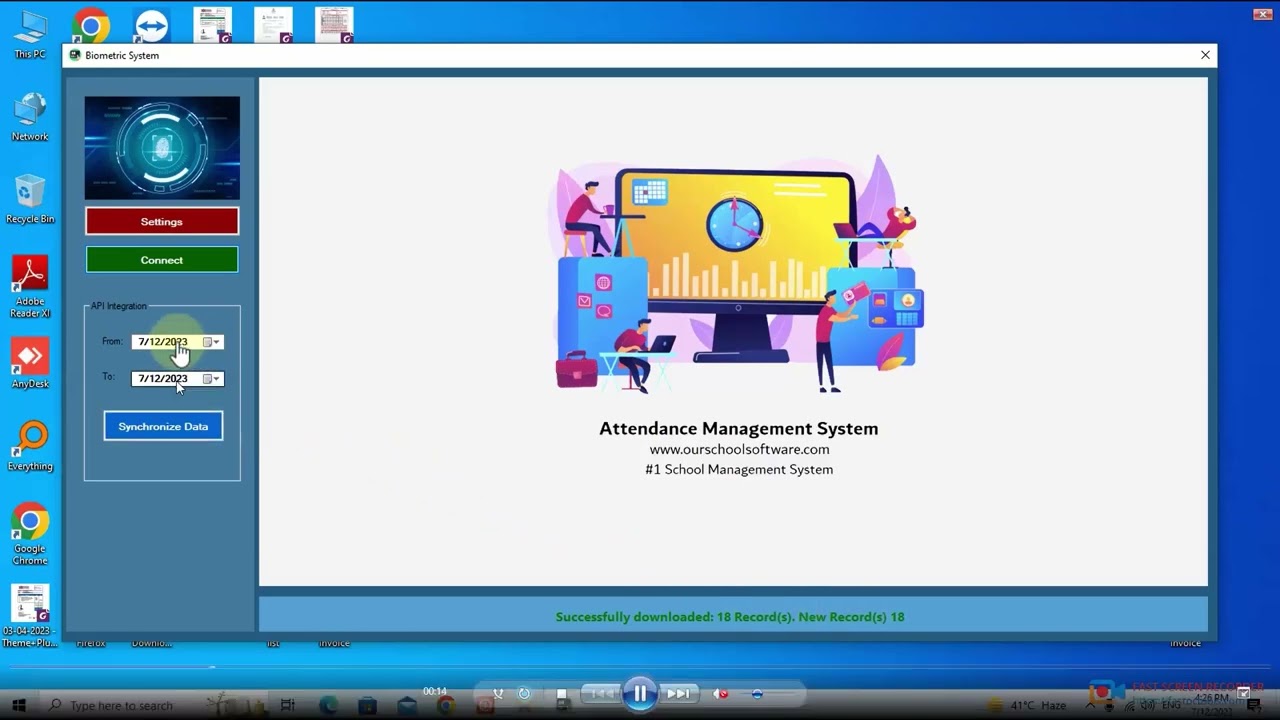Click the www.ourschoolsoftware.com text

click(739, 450)
